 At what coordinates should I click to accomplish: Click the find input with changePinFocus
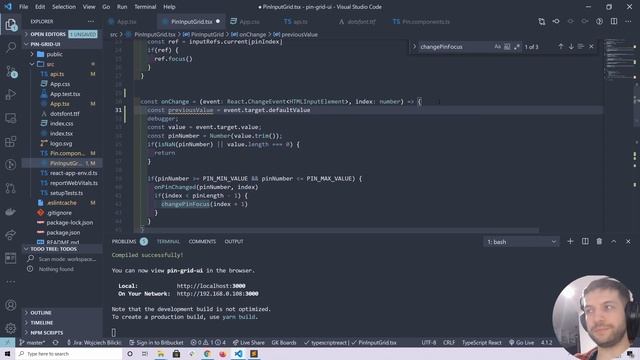[x=455, y=47]
